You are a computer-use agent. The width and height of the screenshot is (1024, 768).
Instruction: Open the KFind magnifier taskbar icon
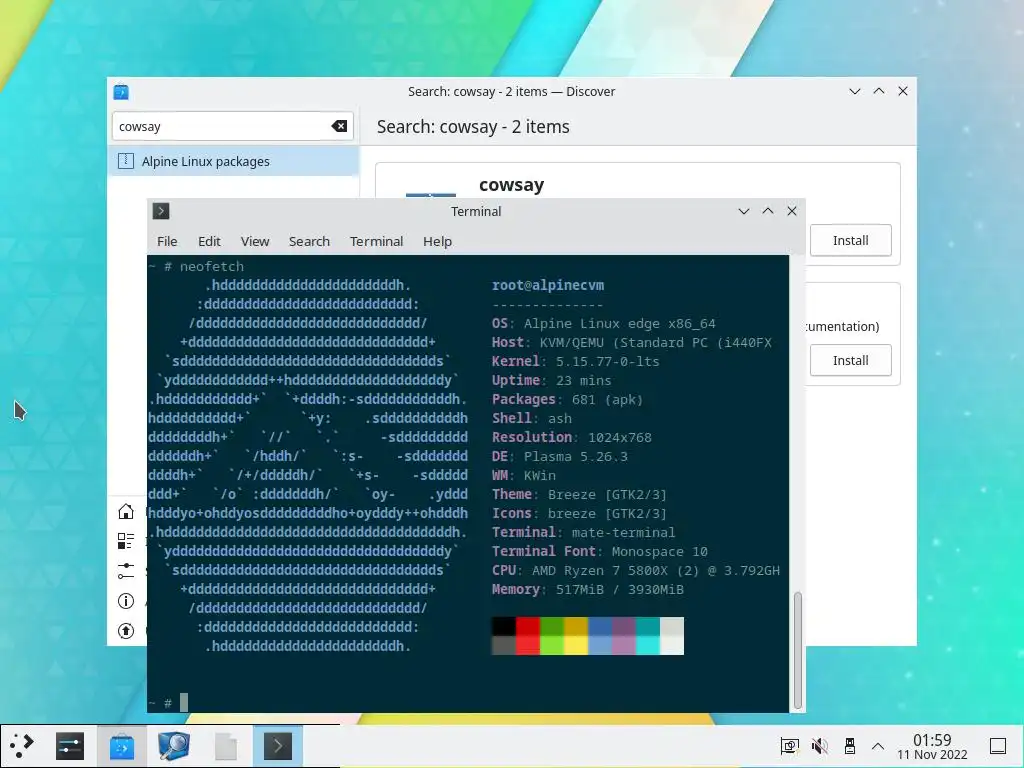173,746
